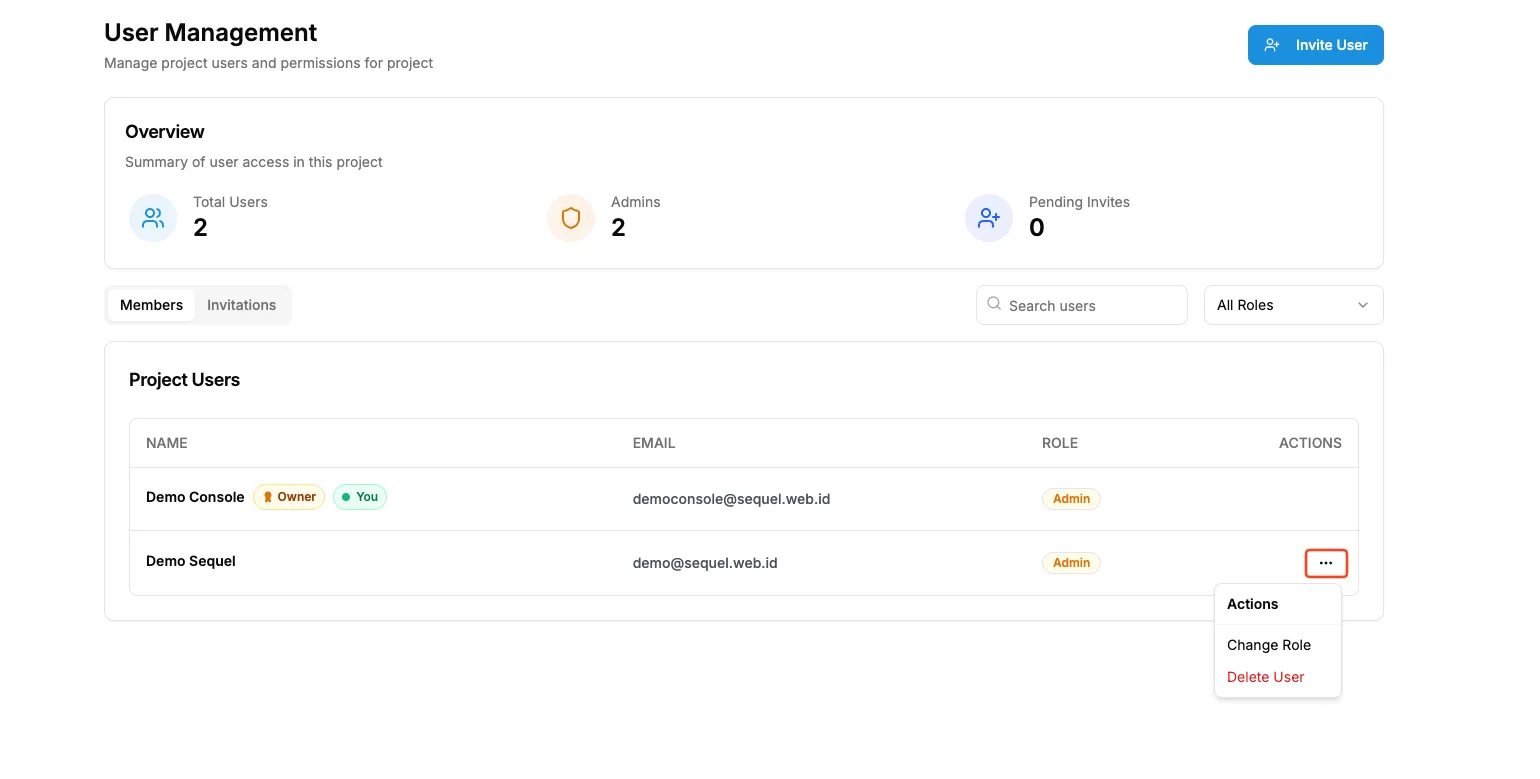Click the green You badge

[360, 497]
